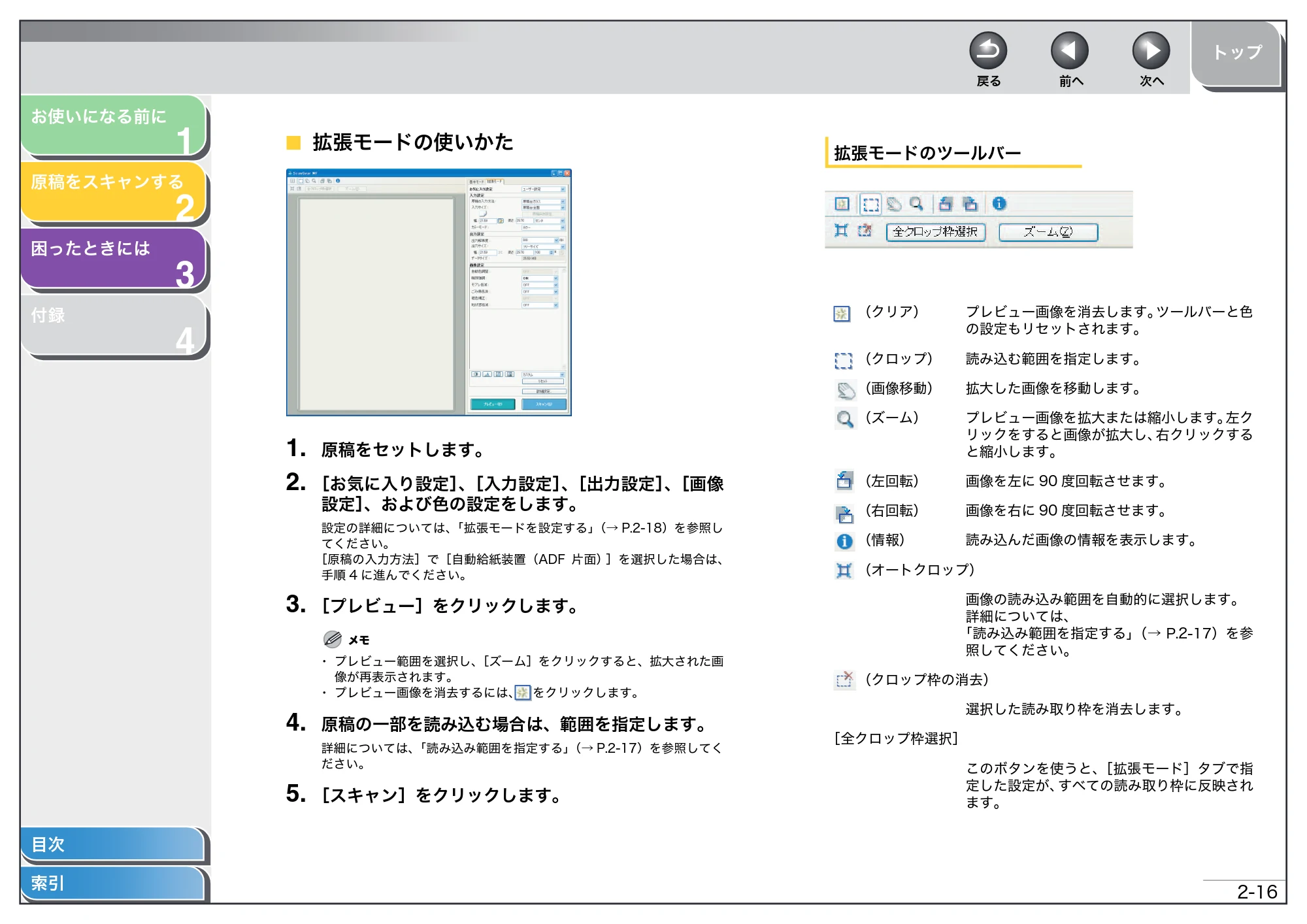This screenshot has width=1307, height=924.
Task: Follow the P.2-17 reference in step 4
Action: pyautogui.click(x=618, y=748)
